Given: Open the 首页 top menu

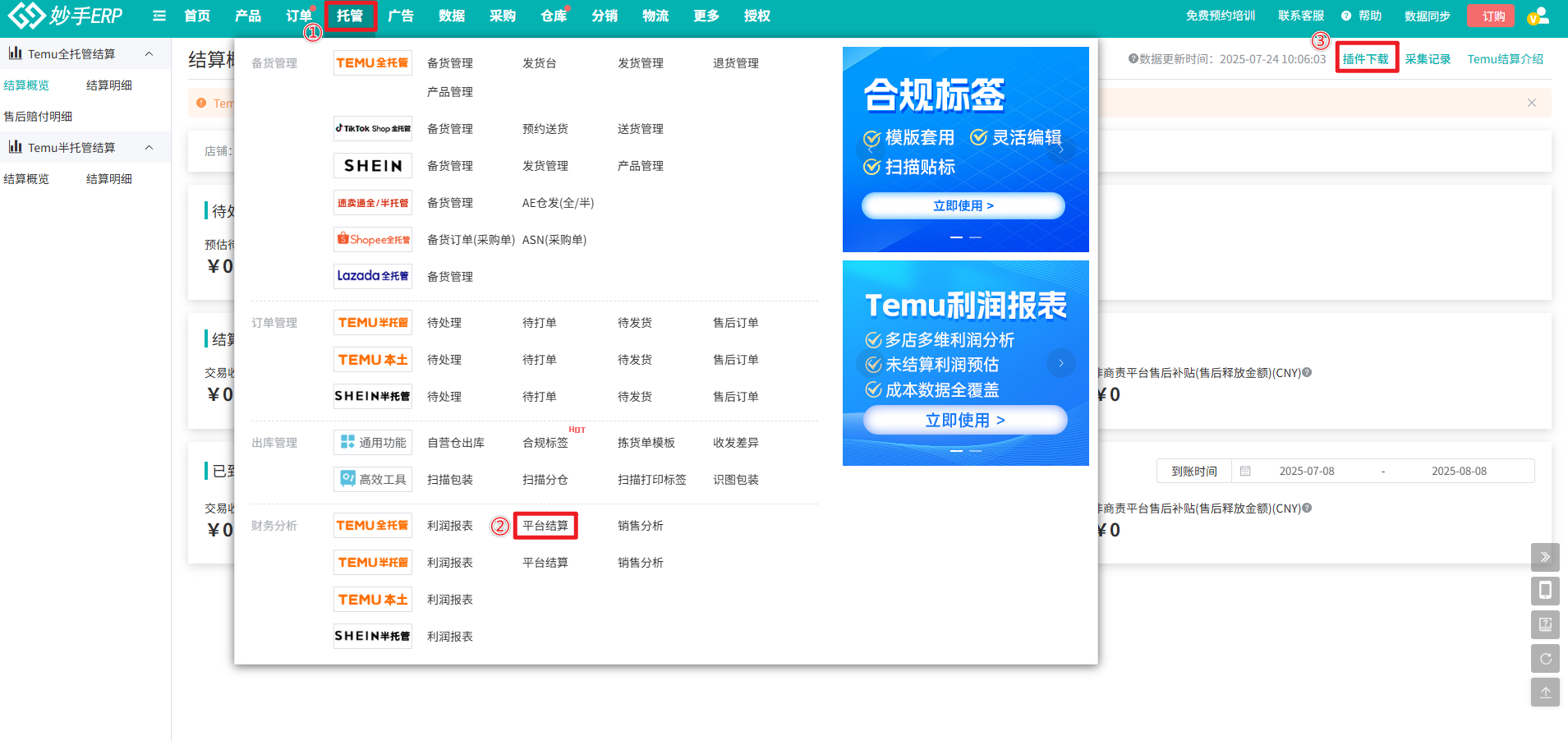Looking at the screenshot, I should coord(197,16).
